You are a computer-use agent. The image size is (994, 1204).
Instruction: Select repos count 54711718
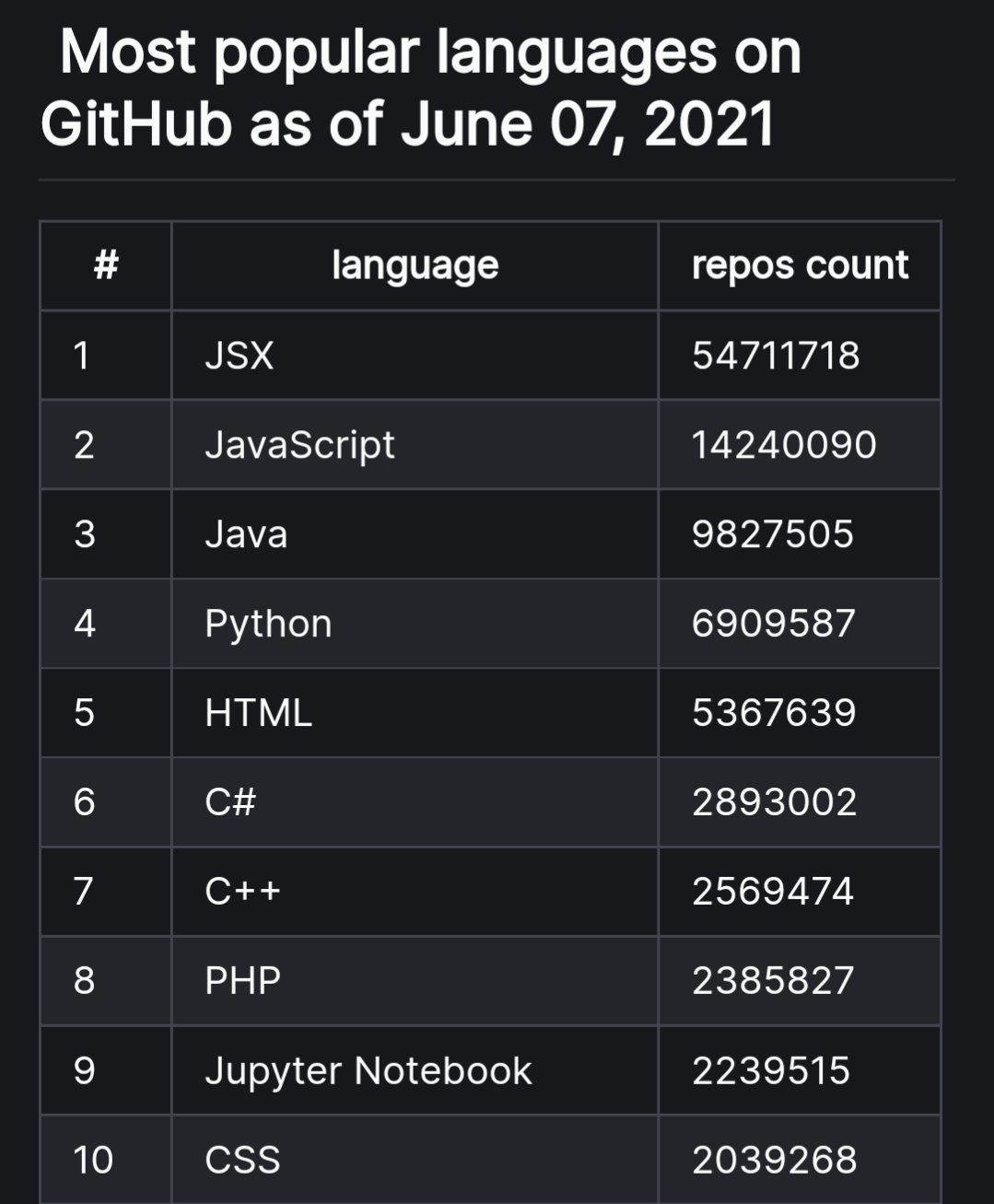pyautogui.click(x=800, y=356)
